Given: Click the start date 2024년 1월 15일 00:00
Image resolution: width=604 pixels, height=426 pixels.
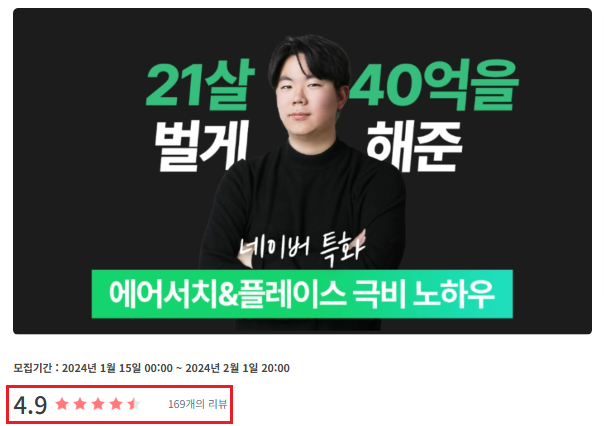Looking at the screenshot, I should pos(117,368).
